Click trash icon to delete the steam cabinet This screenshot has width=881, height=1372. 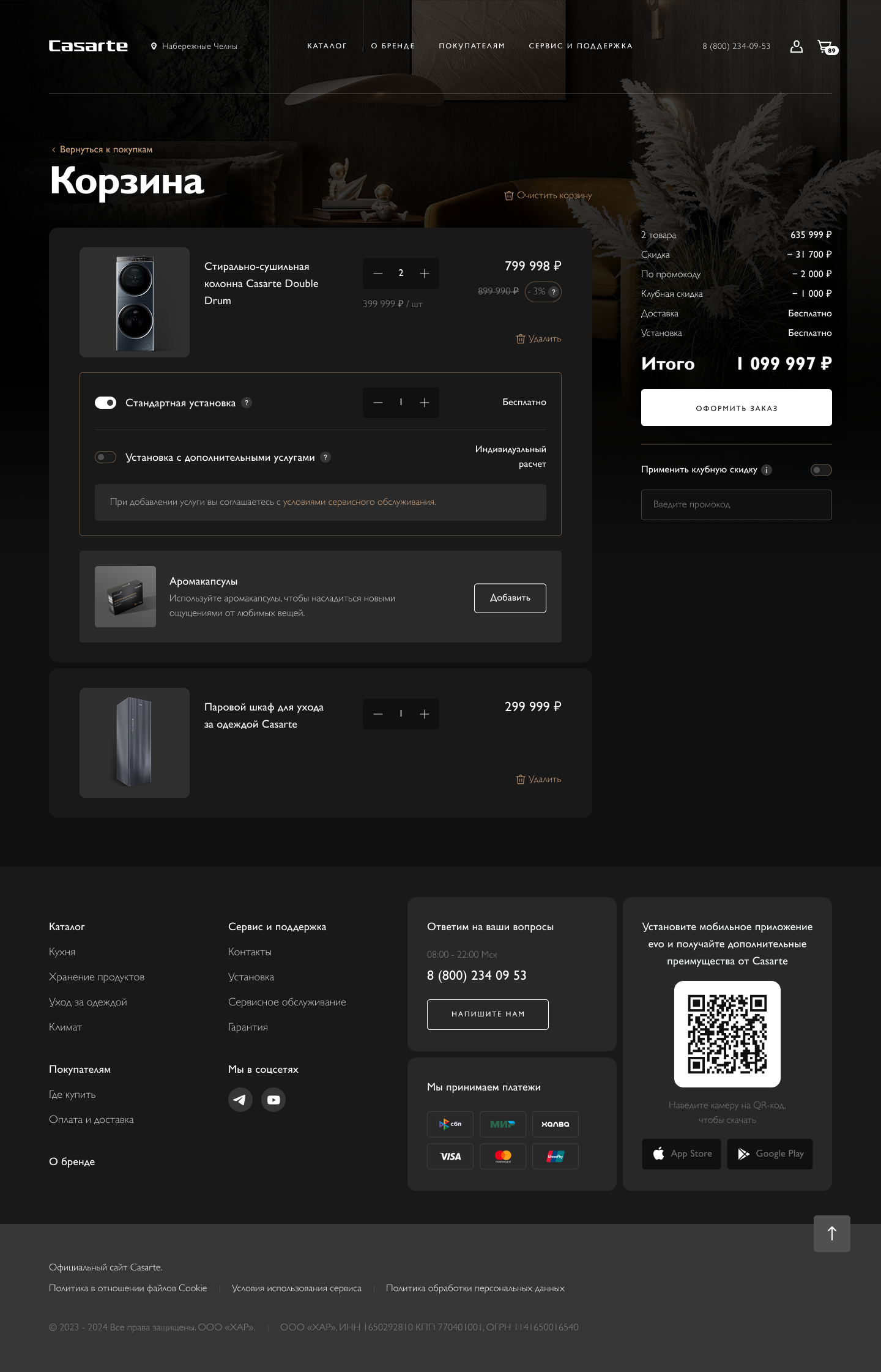point(521,779)
